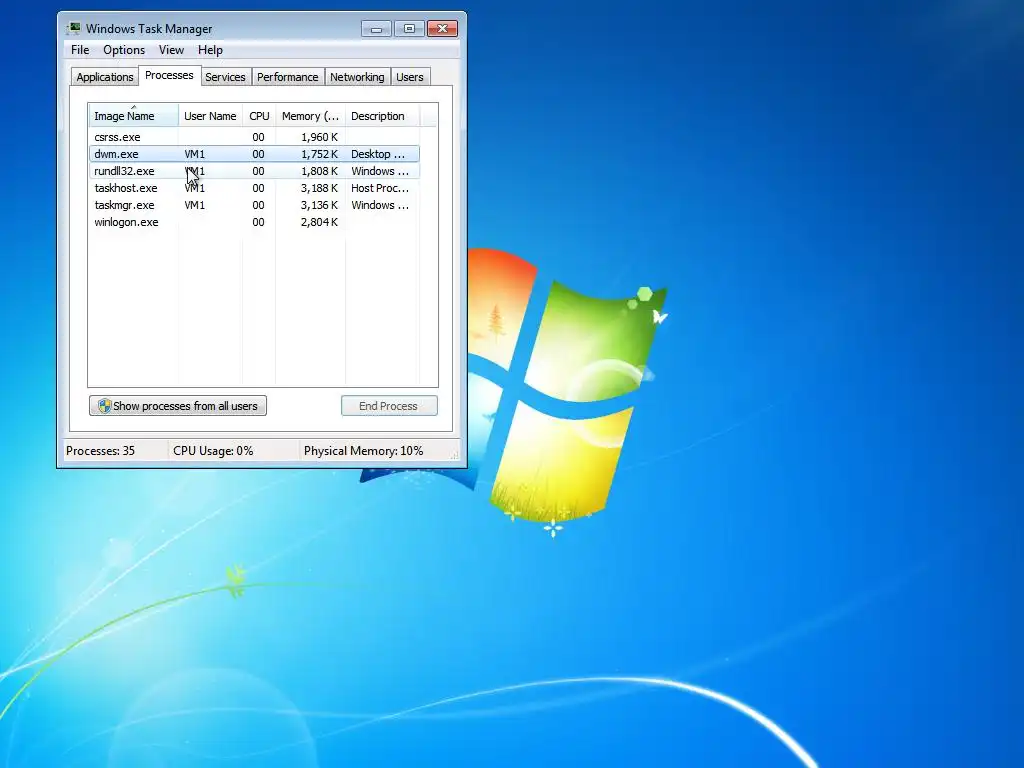This screenshot has width=1024, height=768.
Task: Click the uac shield icon on Show processes button
Action: pyautogui.click(x=104, y=406)
